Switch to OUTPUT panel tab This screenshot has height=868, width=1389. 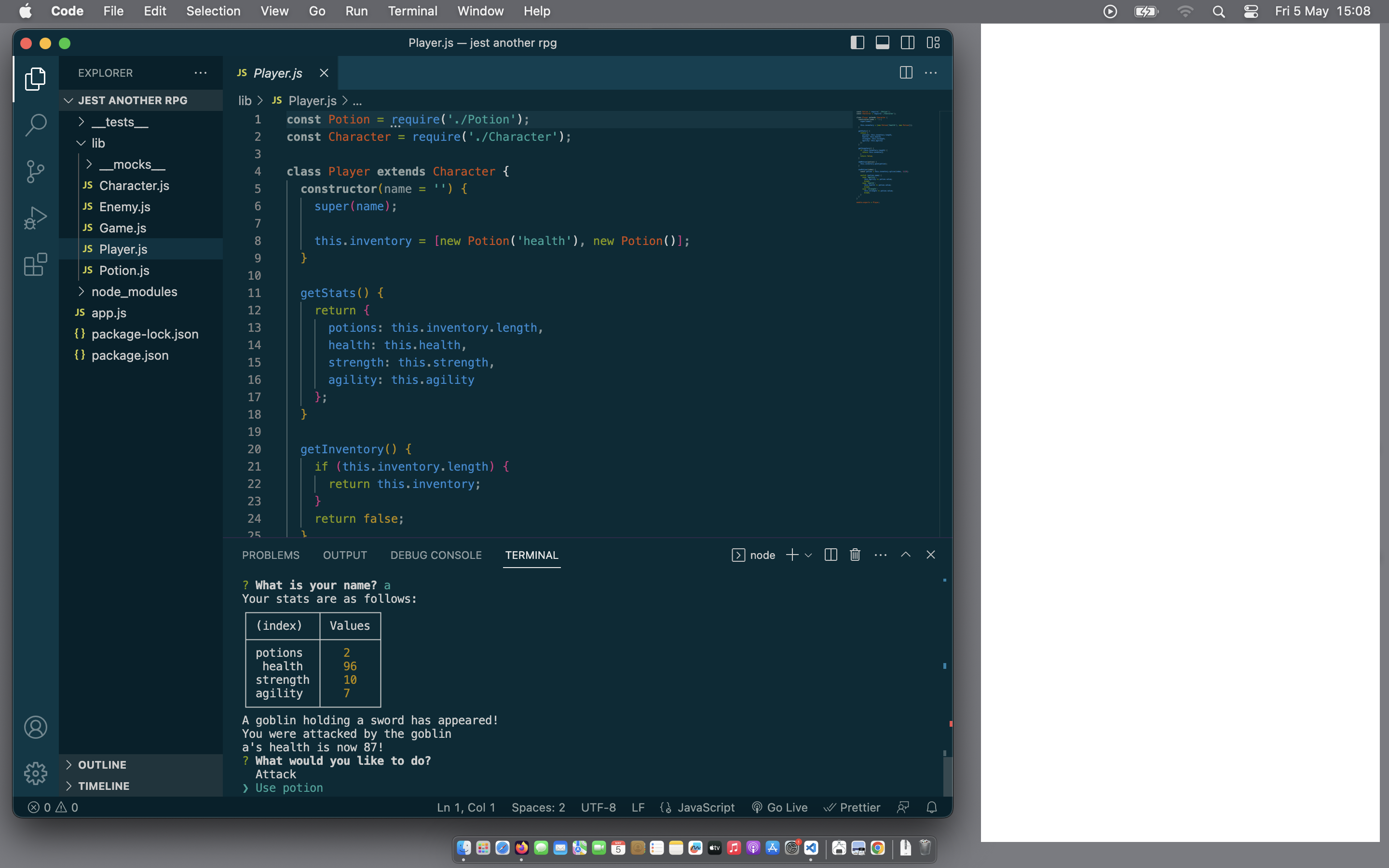coord(344,555)
